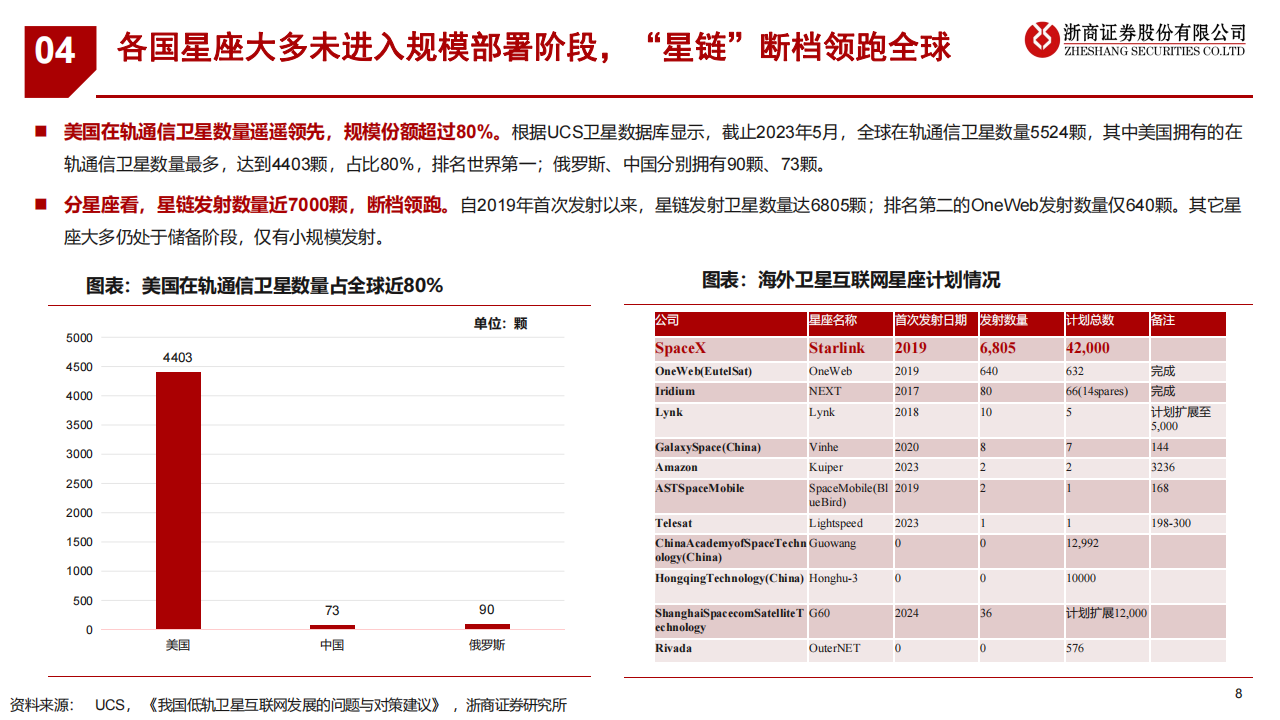Viewport: 1280px width, 720px height.
Task: Click the 2500 y-axis value
Action: coord(78,484)
